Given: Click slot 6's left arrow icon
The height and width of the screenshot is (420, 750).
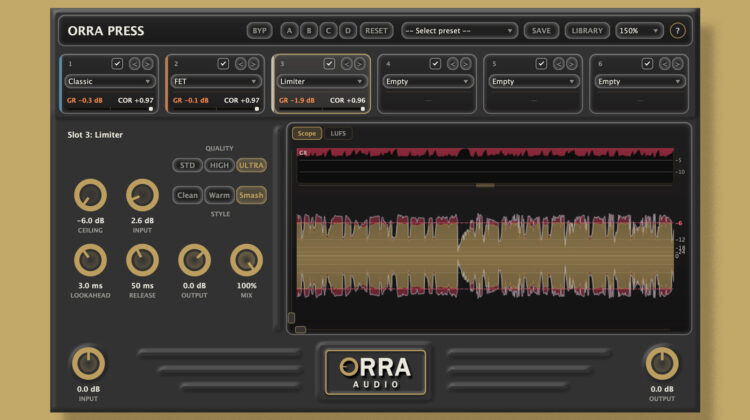Looking at the screenshot, I should tap(665, 64).
